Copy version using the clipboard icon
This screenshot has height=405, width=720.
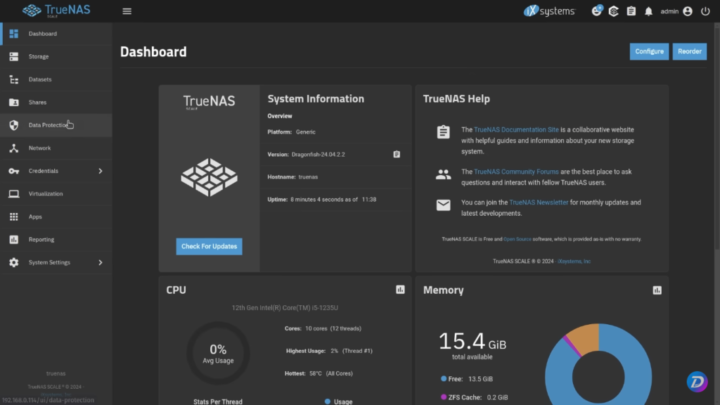tap(397, 155)
